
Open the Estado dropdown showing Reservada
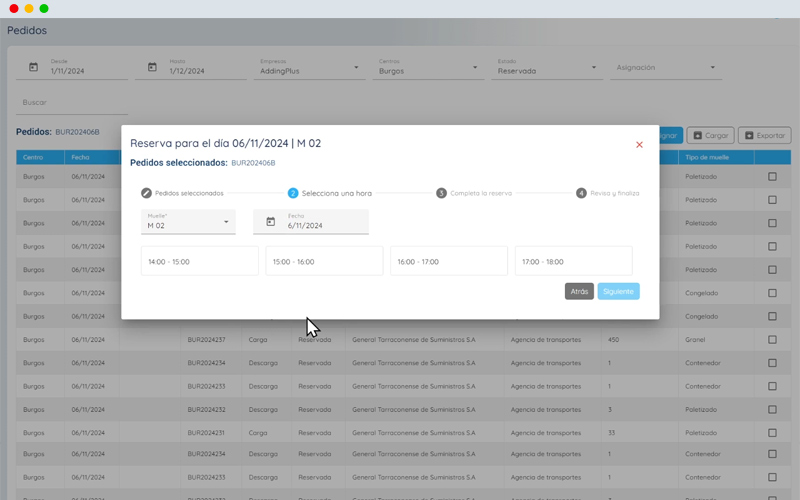(x=547, y=67)
